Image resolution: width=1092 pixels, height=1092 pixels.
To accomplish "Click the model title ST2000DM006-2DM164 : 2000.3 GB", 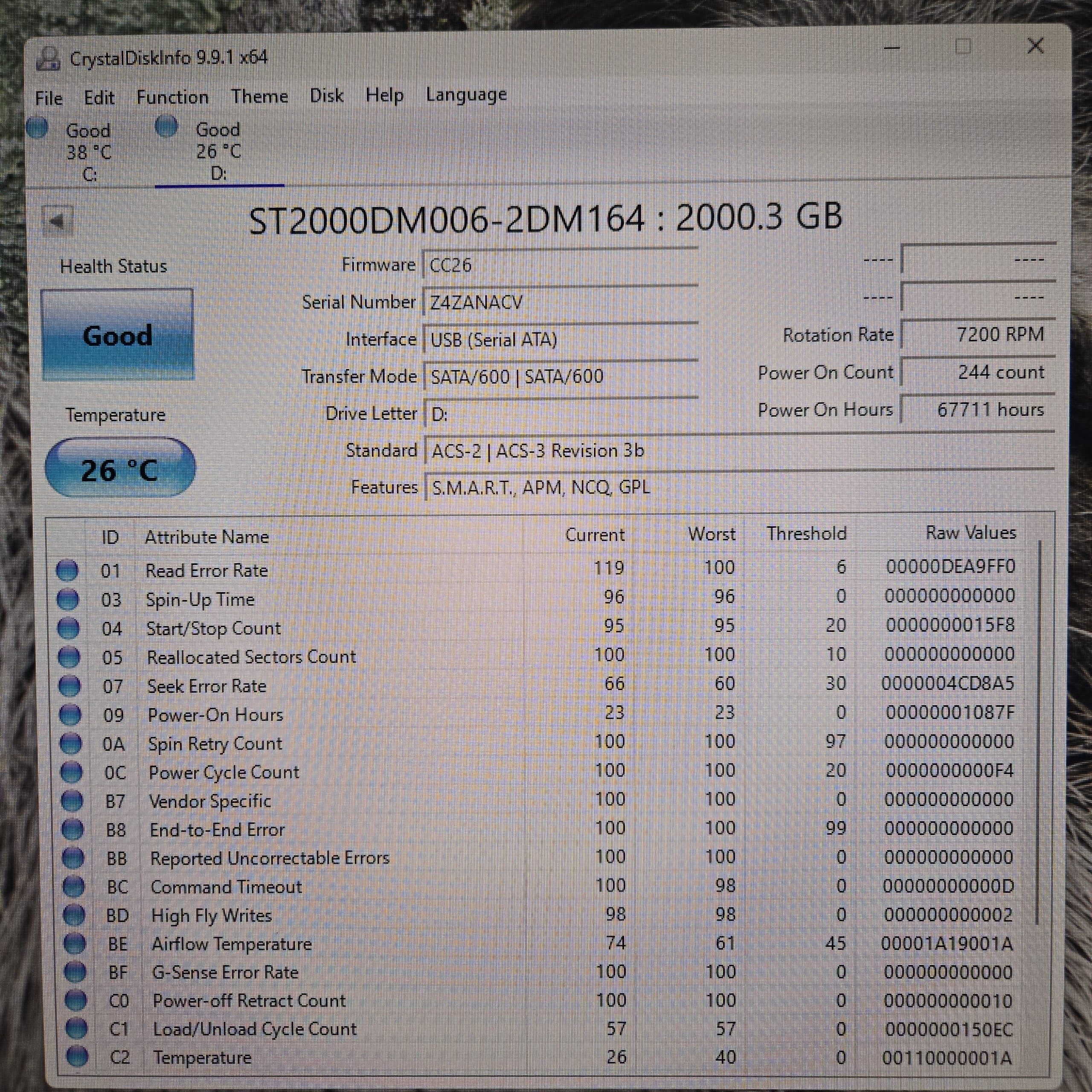I will click(546, 219).
